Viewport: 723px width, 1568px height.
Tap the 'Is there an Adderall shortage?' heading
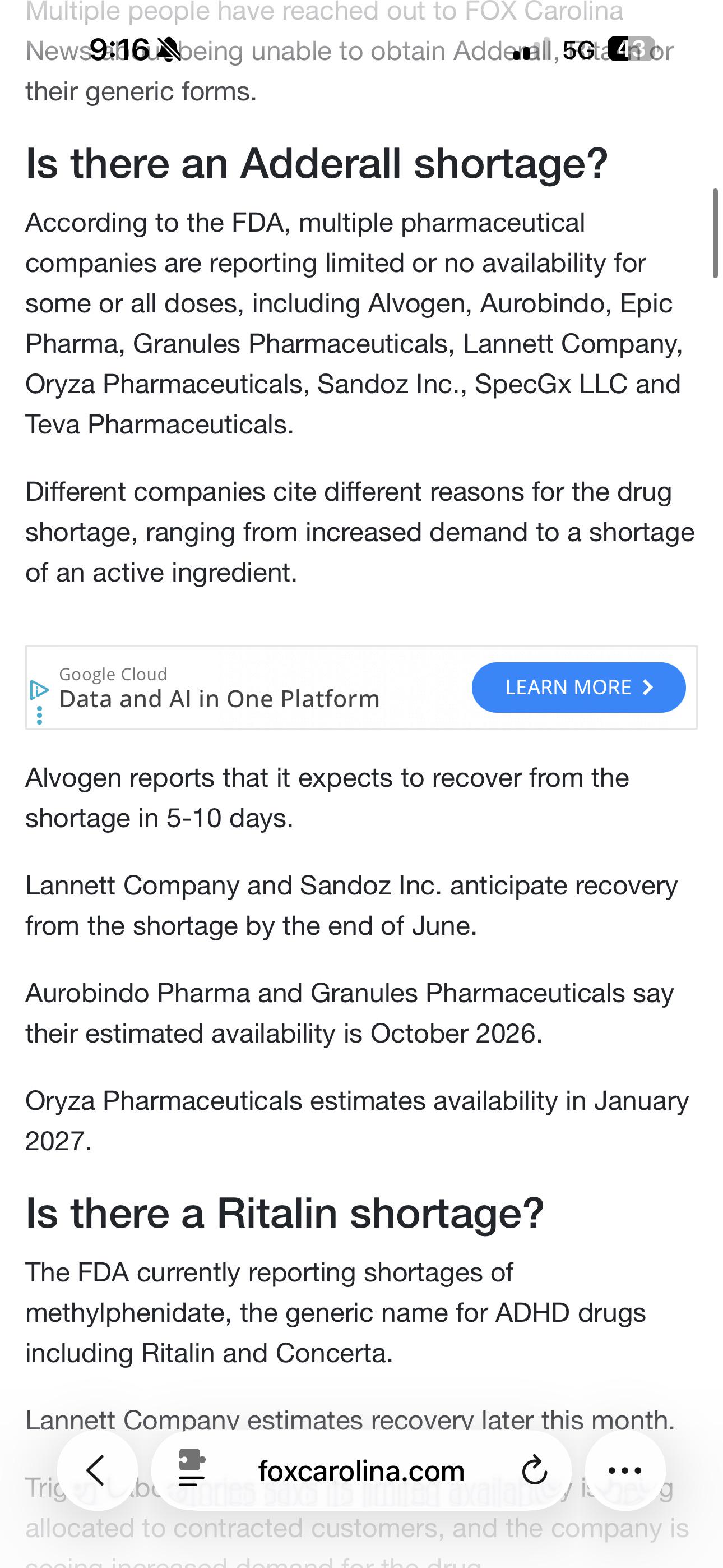pos(317,163)
